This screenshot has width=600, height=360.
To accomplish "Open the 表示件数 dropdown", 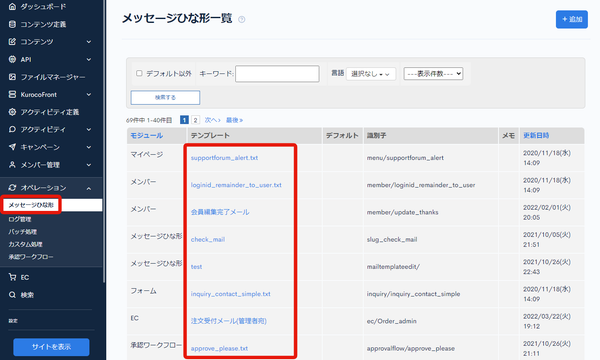I will (x=433, y=73).
